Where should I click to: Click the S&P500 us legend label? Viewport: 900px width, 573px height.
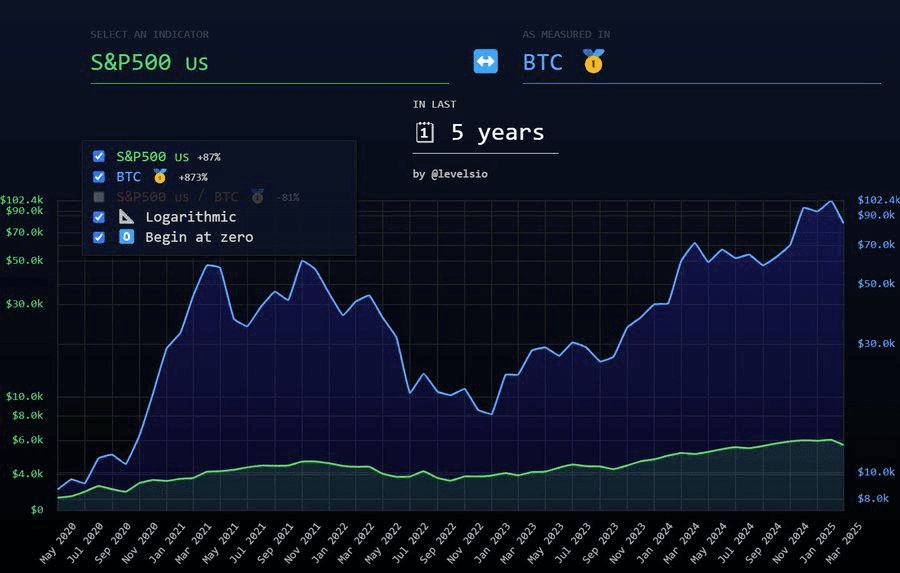click(x=152, y=156)
